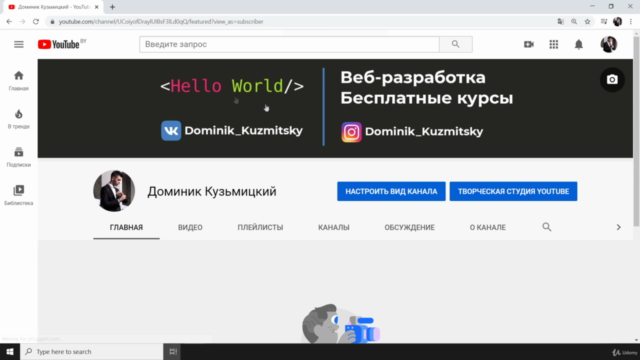The width and height of the screenshot is (640, 360).
Task: Click the banner edit camera icon
Action: pyautogui.click(x=612, y=80)
